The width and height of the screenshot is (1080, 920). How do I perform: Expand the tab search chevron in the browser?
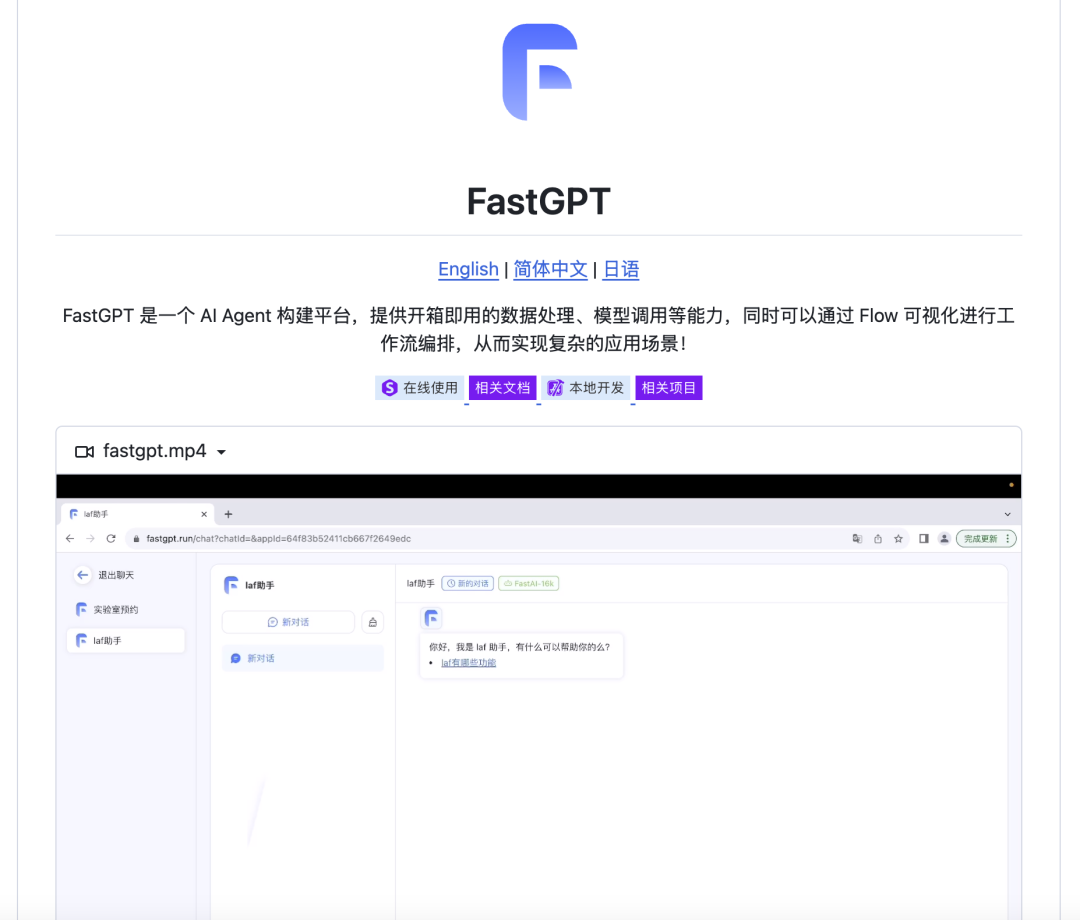click(x=1007, y=514)
